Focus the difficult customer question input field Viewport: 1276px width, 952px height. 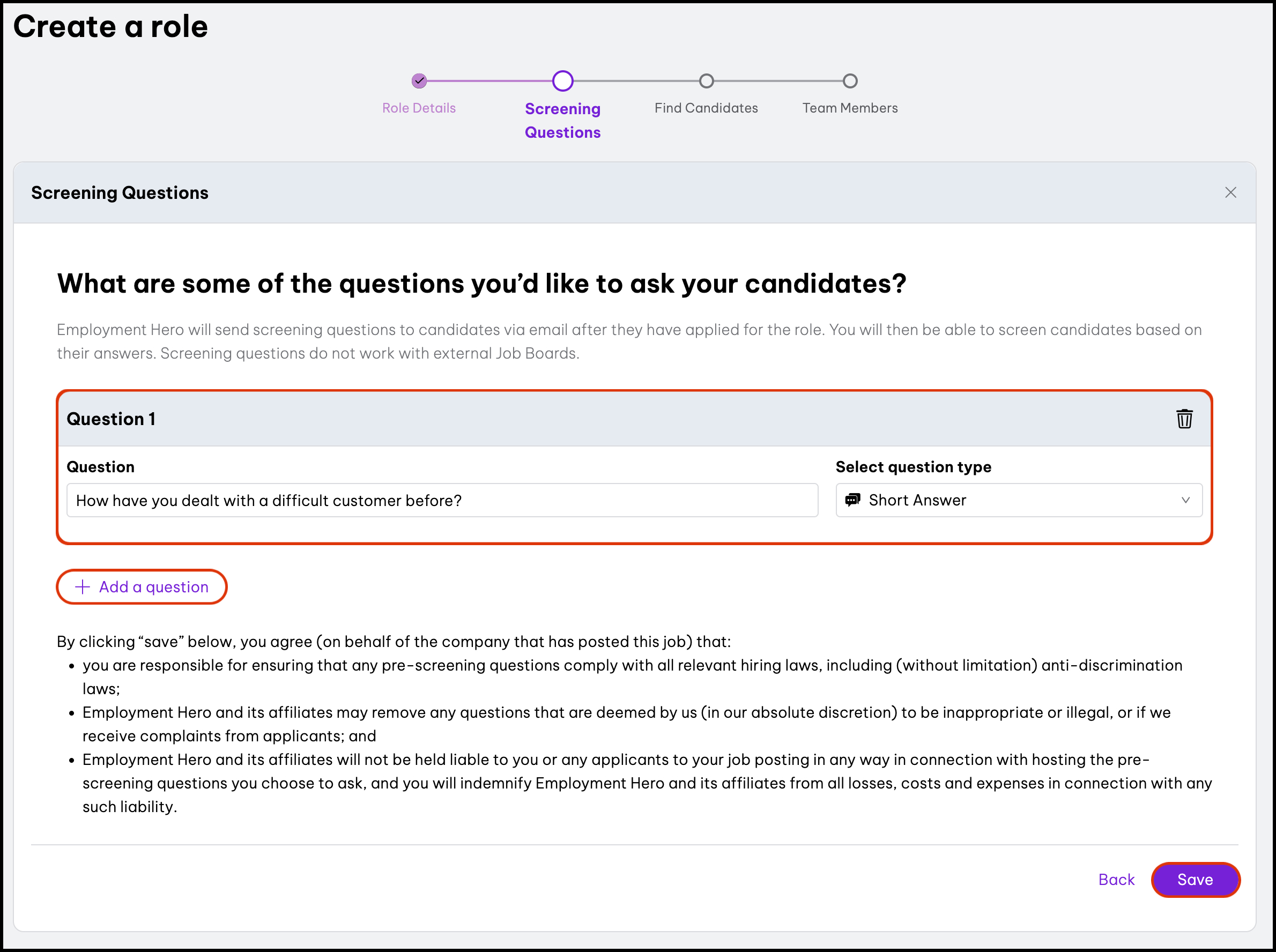pos(442,500)
